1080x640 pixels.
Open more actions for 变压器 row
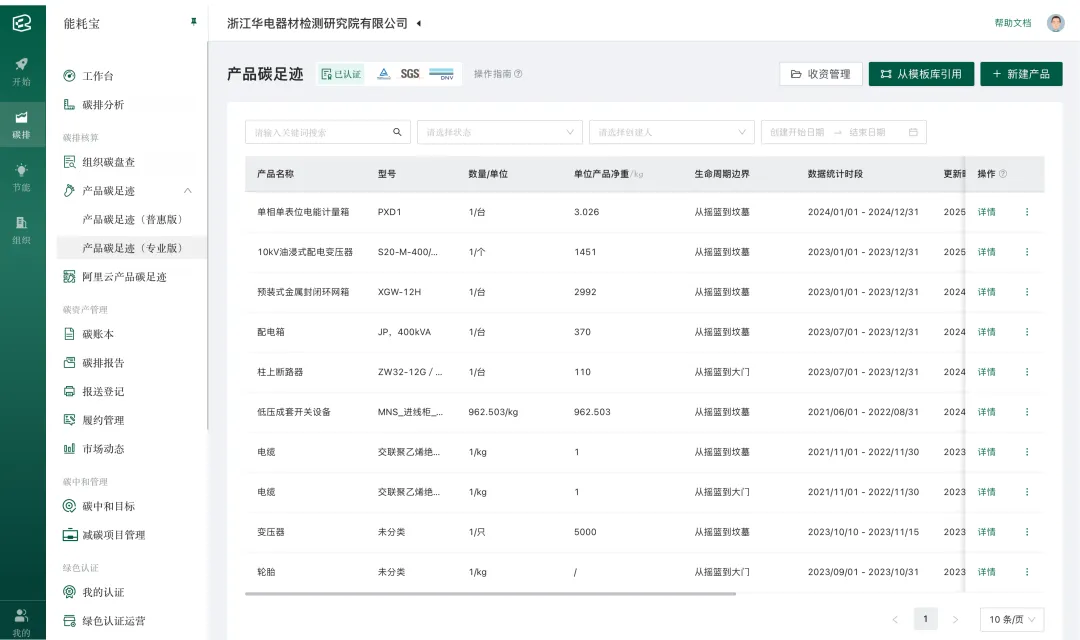[x=1026, y=532]
